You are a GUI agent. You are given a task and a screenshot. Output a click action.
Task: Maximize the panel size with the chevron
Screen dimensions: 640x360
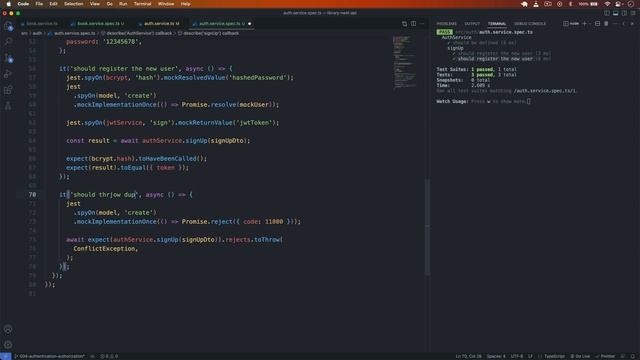623,24
